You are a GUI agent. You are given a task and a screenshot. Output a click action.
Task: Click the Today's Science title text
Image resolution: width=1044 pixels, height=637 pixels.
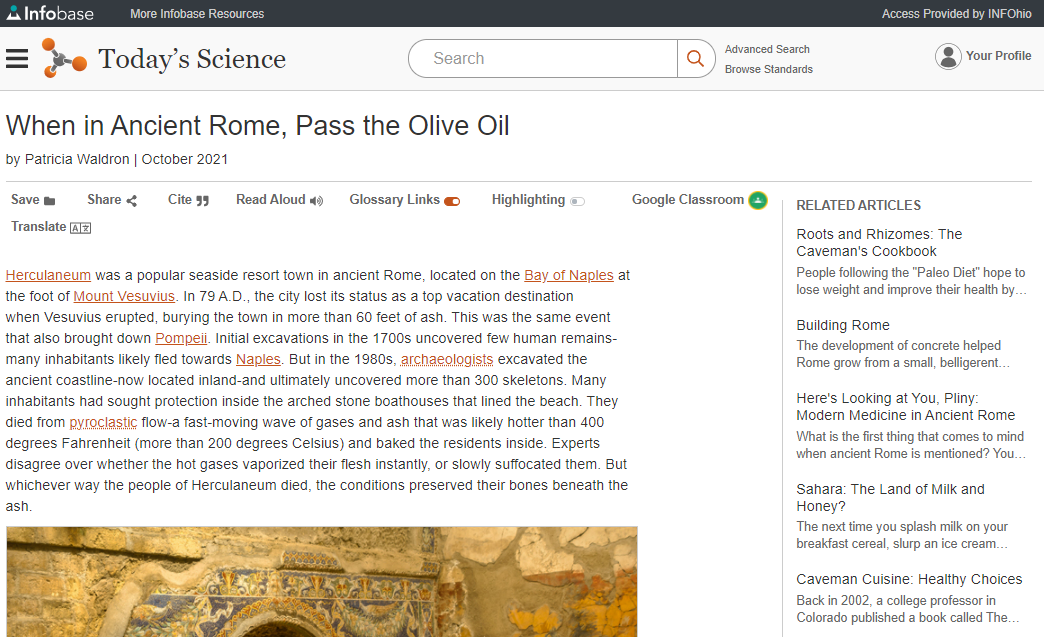192,59
